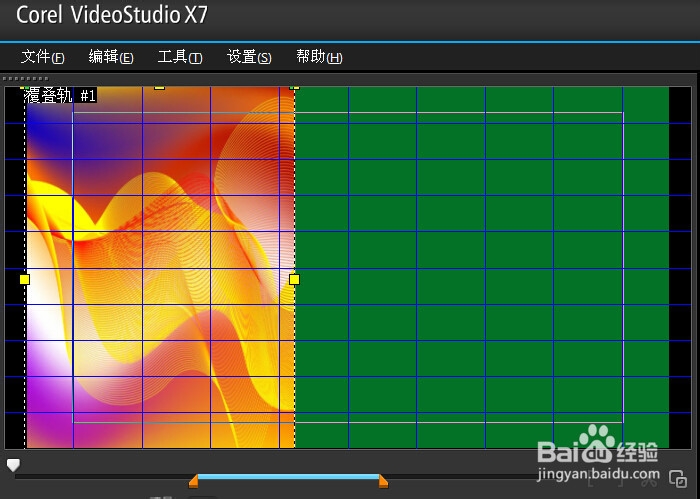Click the white preview scrubber thumb

pyautogui.click(x=13, y=465)
